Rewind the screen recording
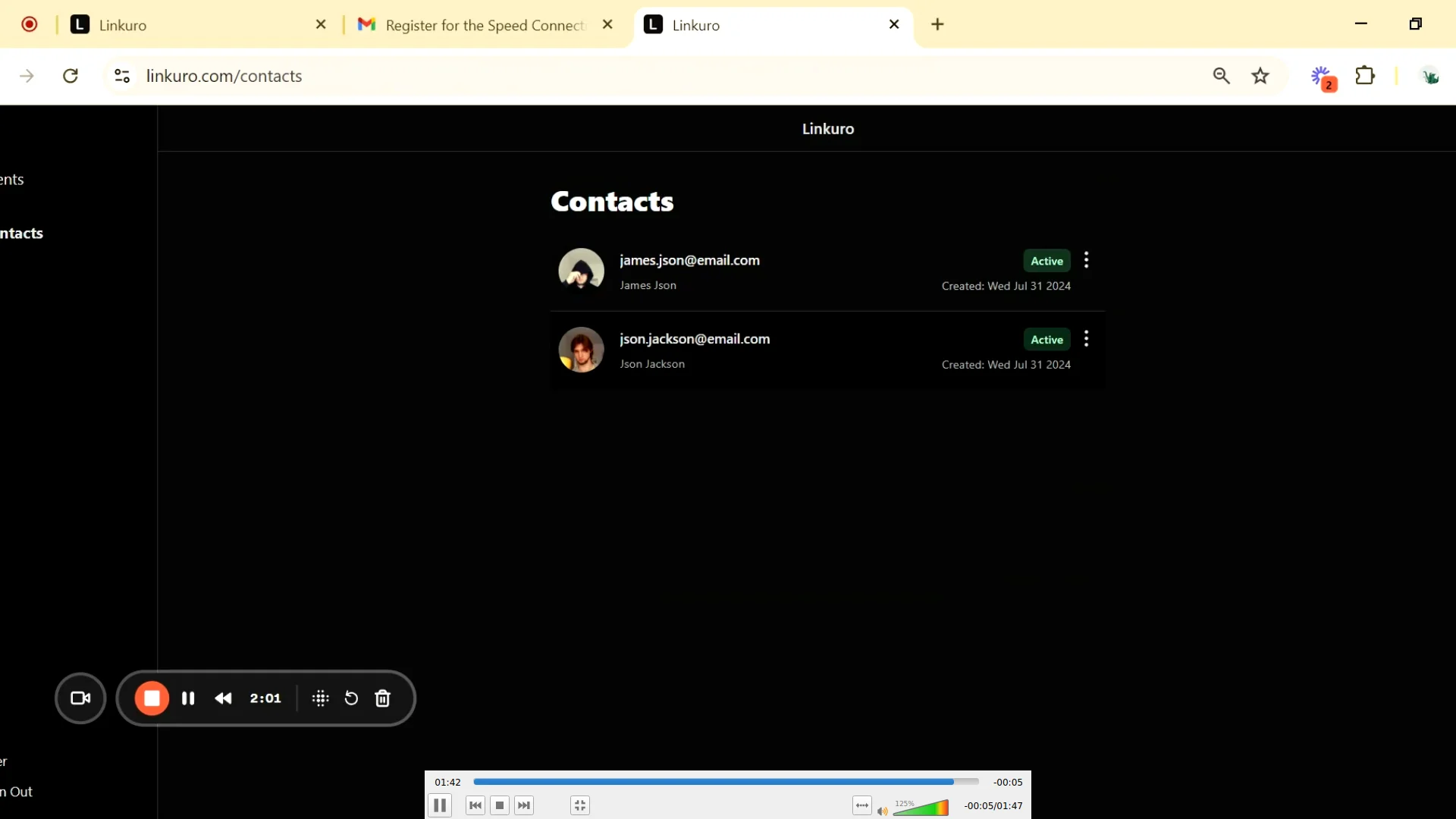Viewport: 1456px width, 819px height. click(223, 698)
